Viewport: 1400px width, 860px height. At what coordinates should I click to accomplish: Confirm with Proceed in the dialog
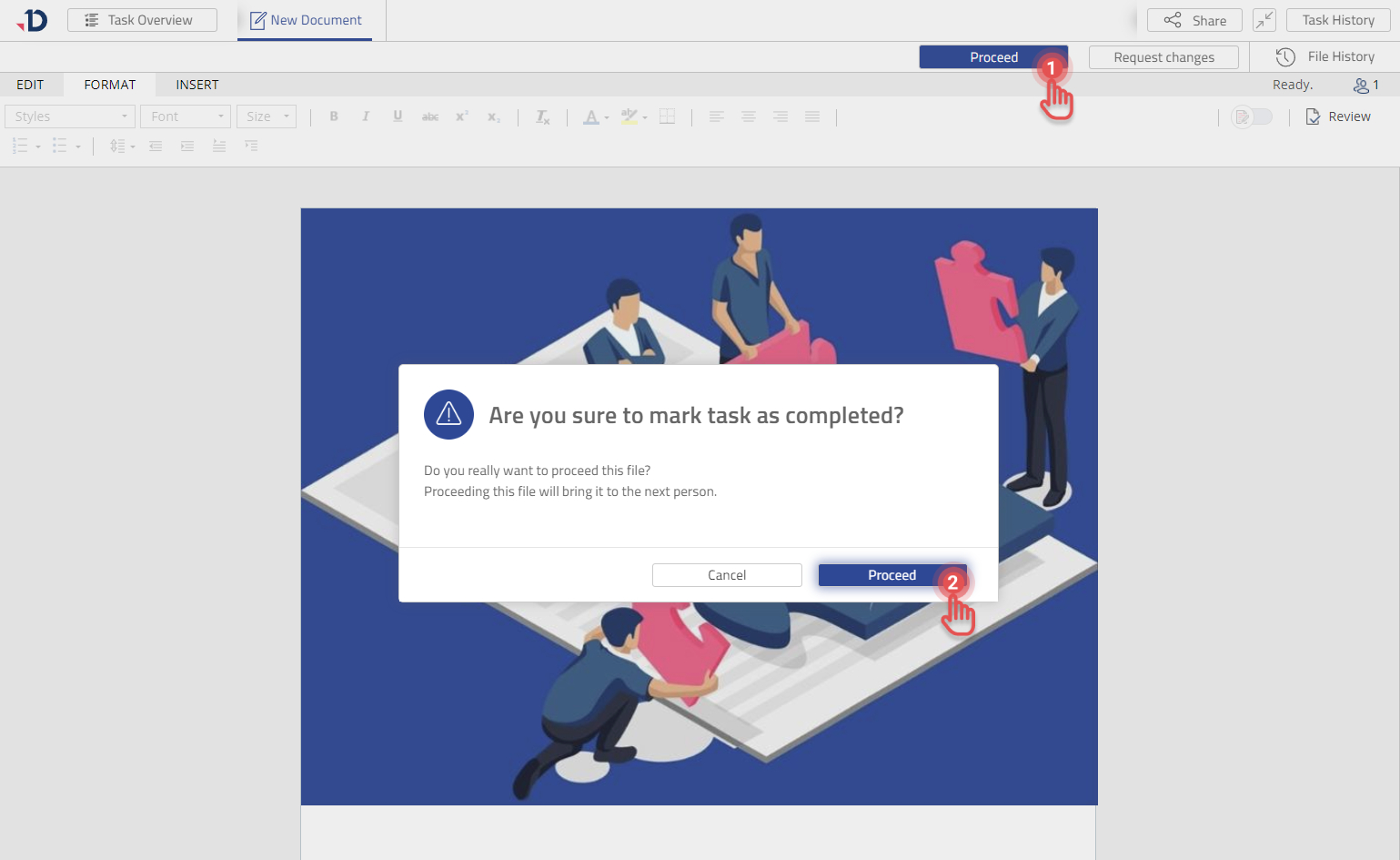pos(891,575)
